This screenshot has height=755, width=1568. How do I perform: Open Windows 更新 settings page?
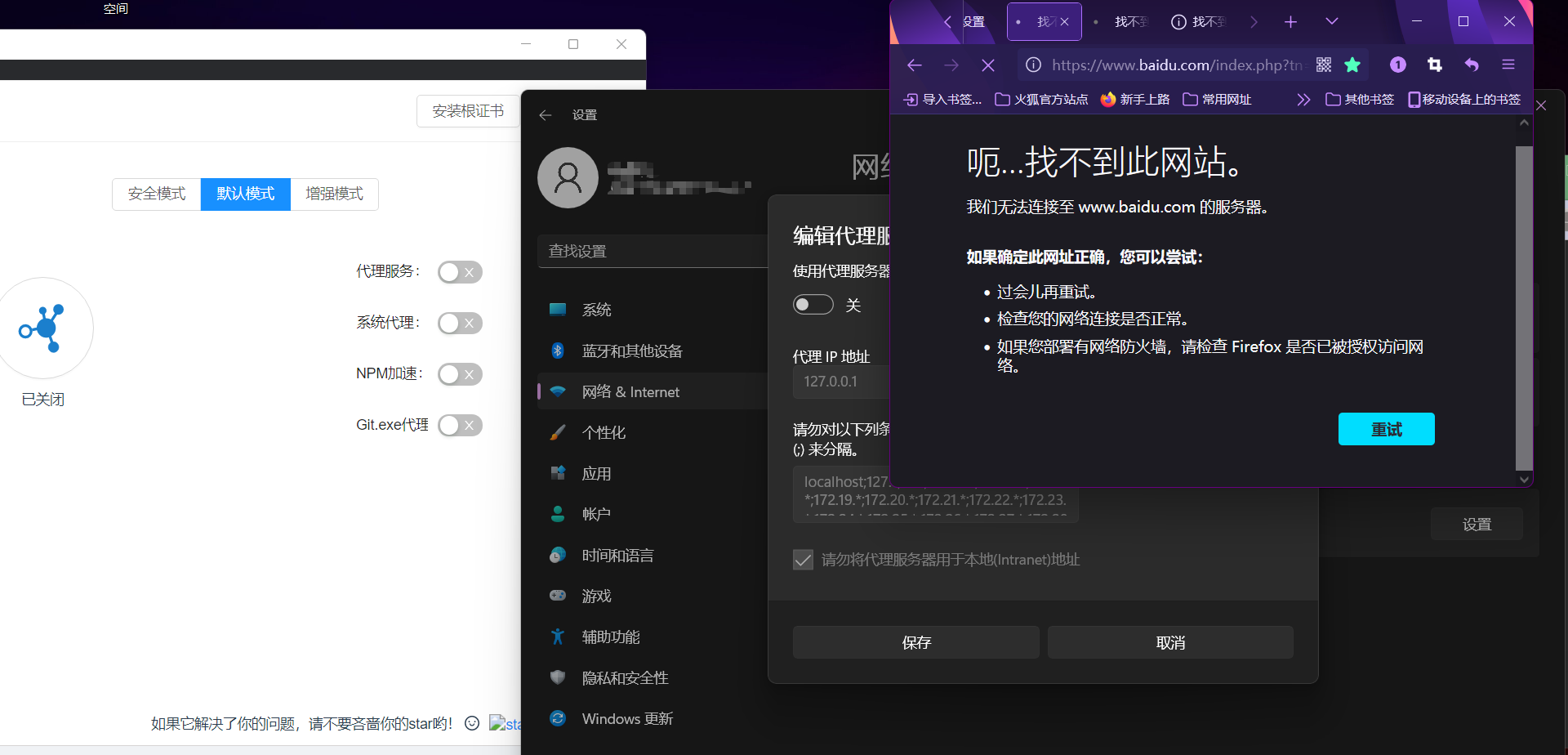[626, 718]
